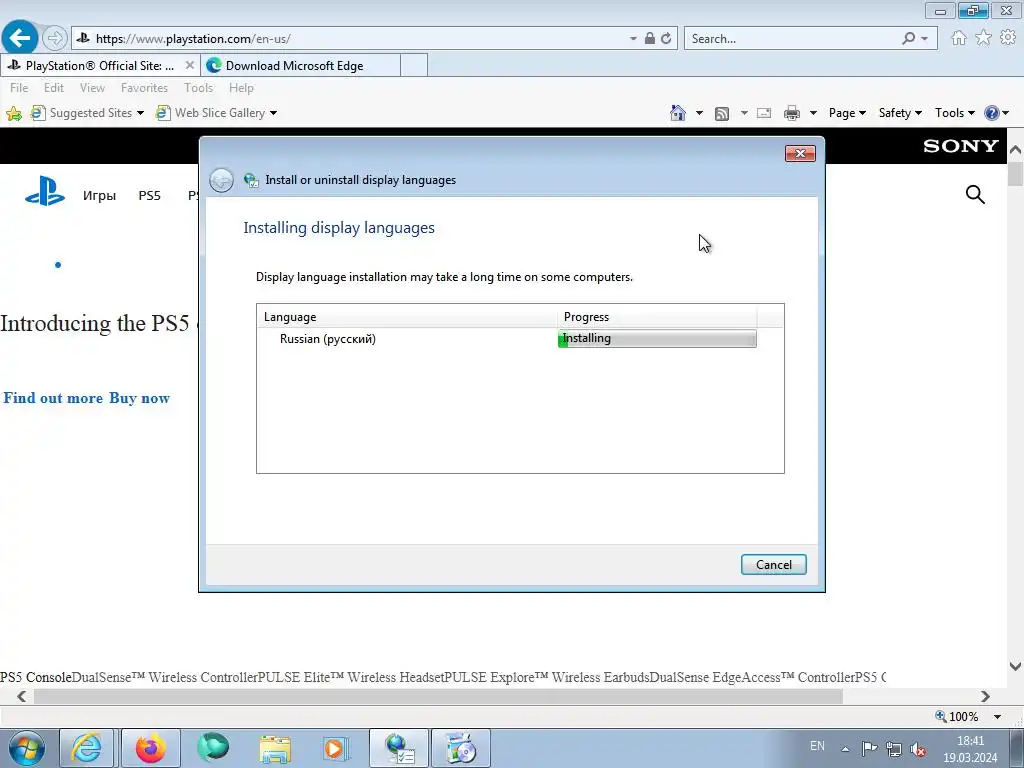Open the gear Tools icon at top right
This screenshot has height=768, width=1024.
click(1008, 38)
